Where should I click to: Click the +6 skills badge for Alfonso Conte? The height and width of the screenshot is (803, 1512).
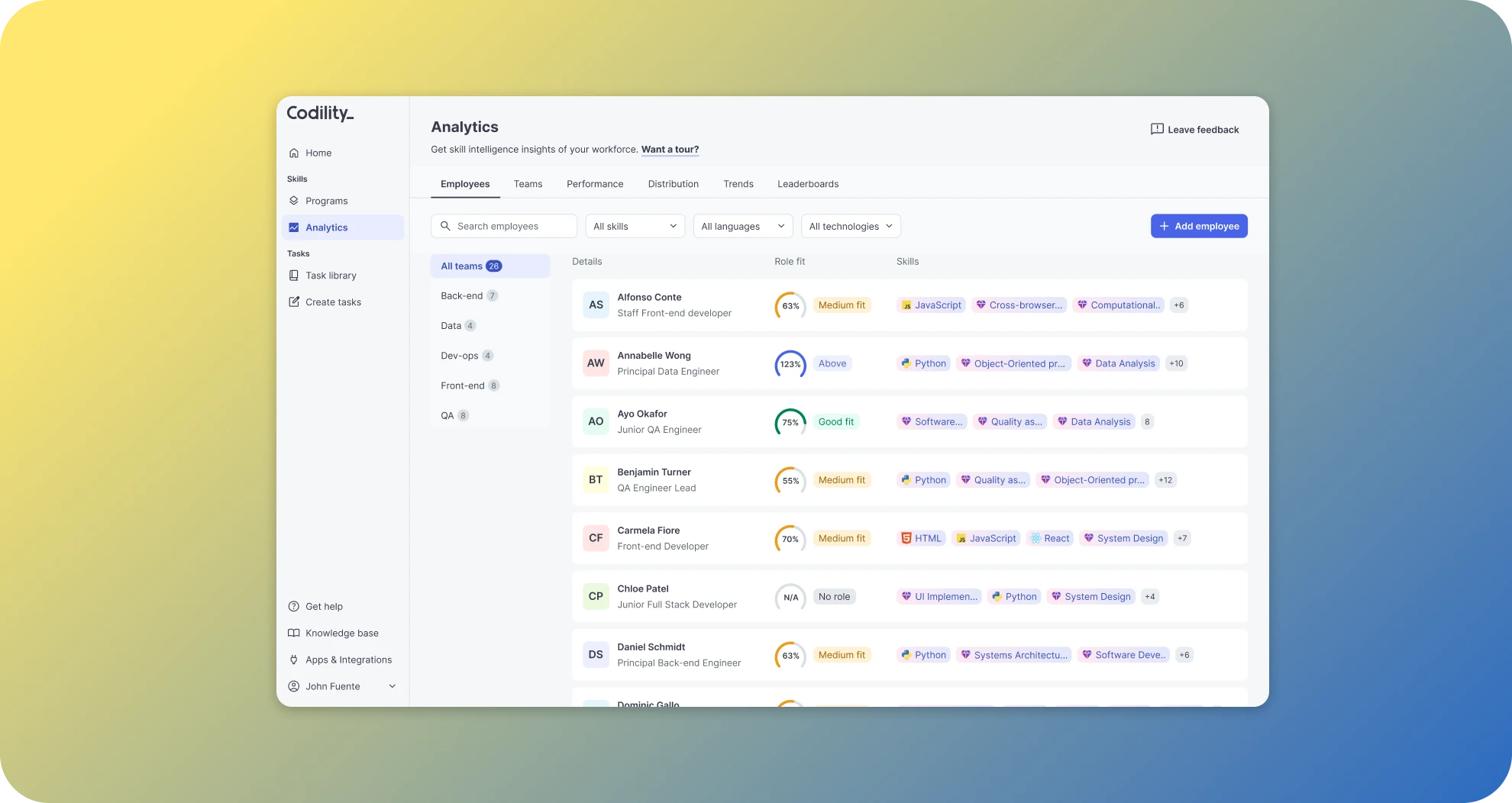coord(1179,305)
